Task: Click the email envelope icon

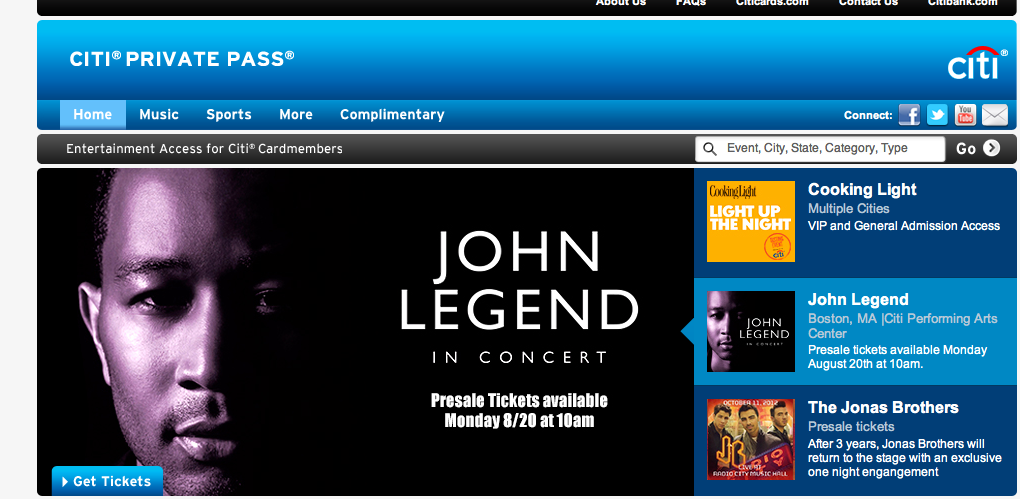Action: [995, 115]
